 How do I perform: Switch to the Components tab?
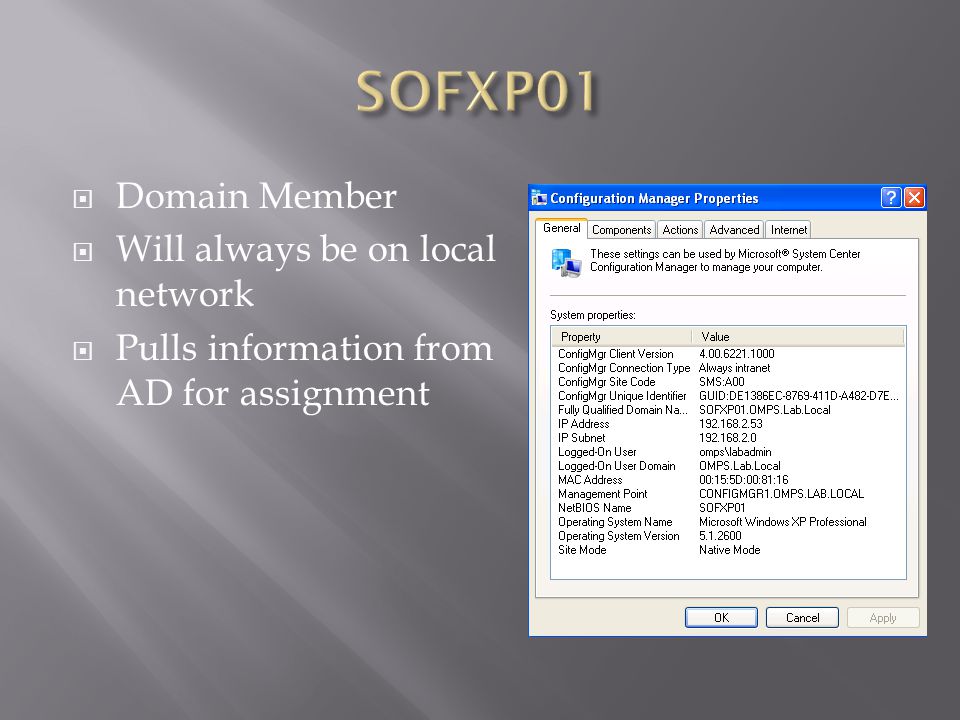pos(621,230)
